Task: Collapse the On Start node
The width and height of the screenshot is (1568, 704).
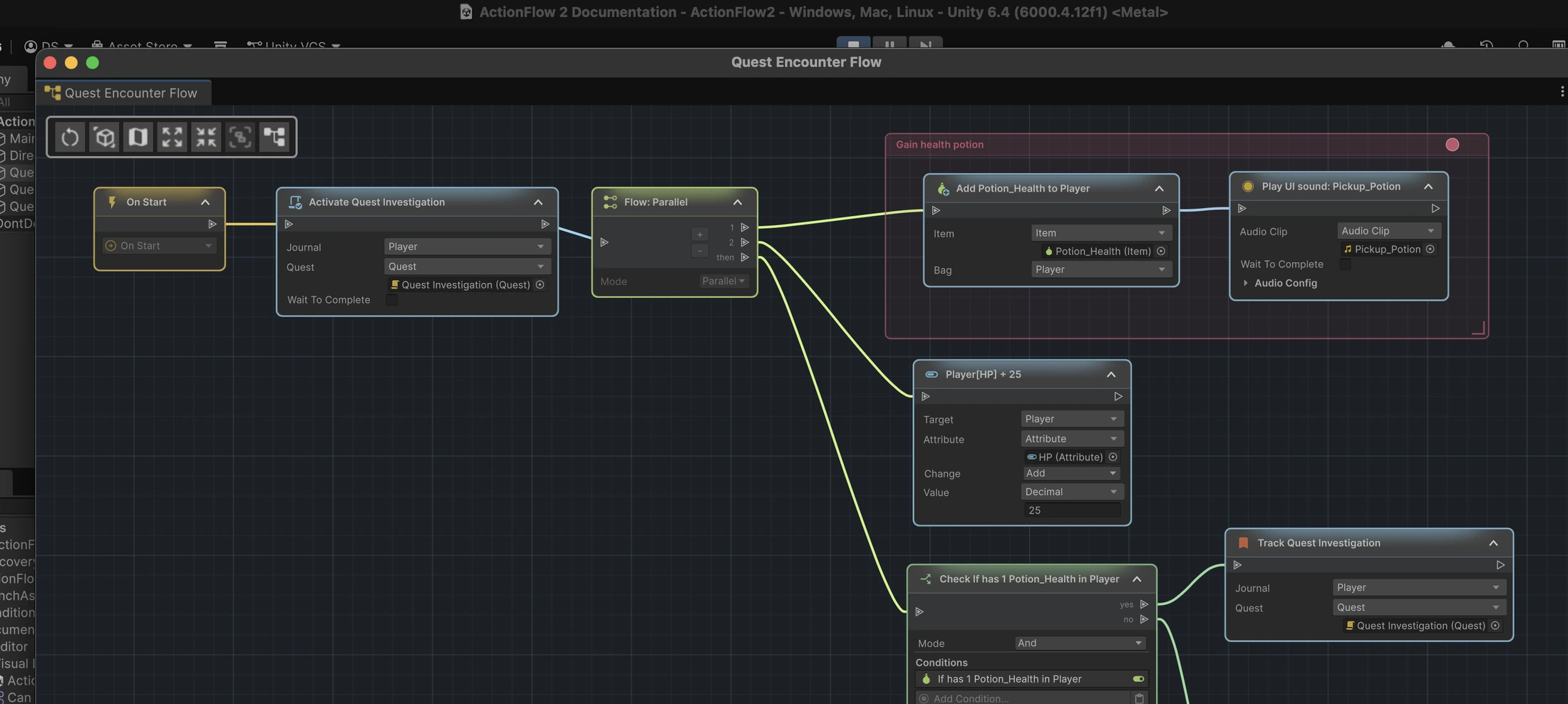Action: pos(205,202)
